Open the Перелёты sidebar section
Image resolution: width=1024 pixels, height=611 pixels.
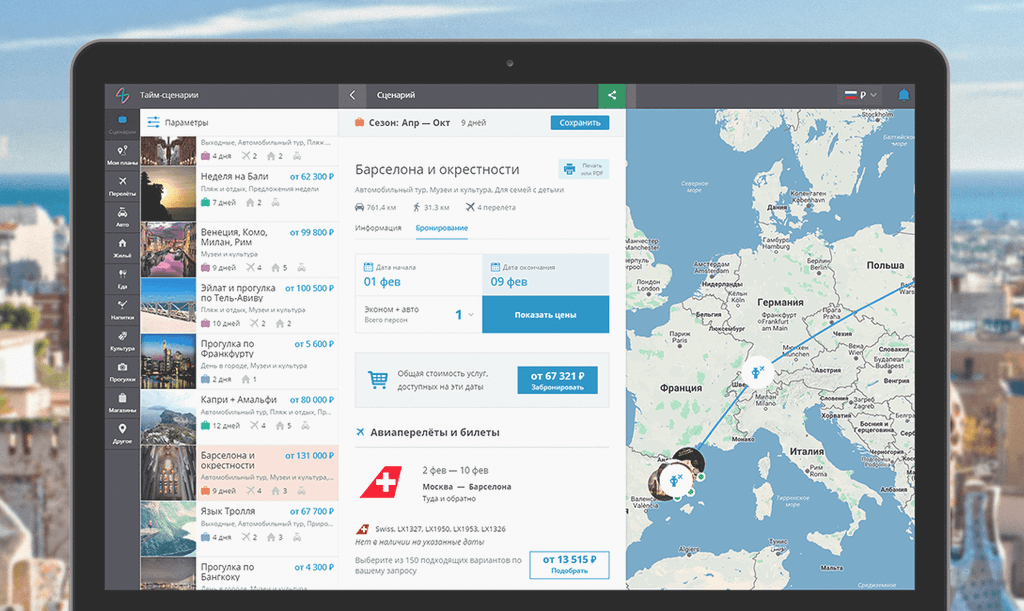[122, 185]
